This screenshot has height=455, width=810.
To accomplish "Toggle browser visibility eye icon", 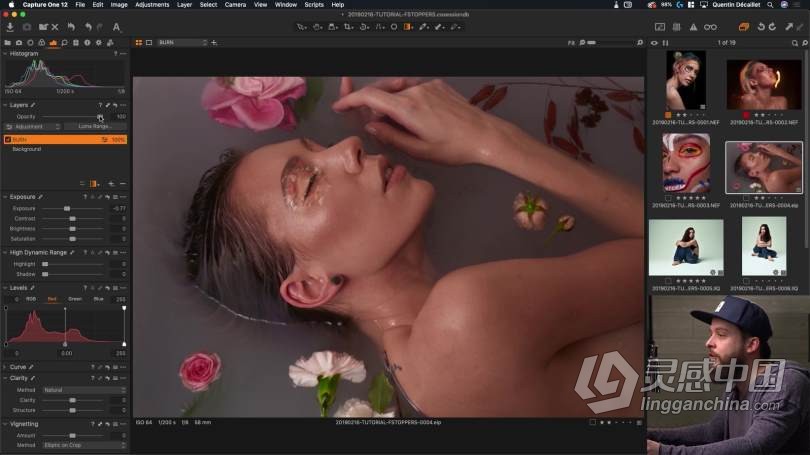I will pyautogui.click(x=654, y=43).
